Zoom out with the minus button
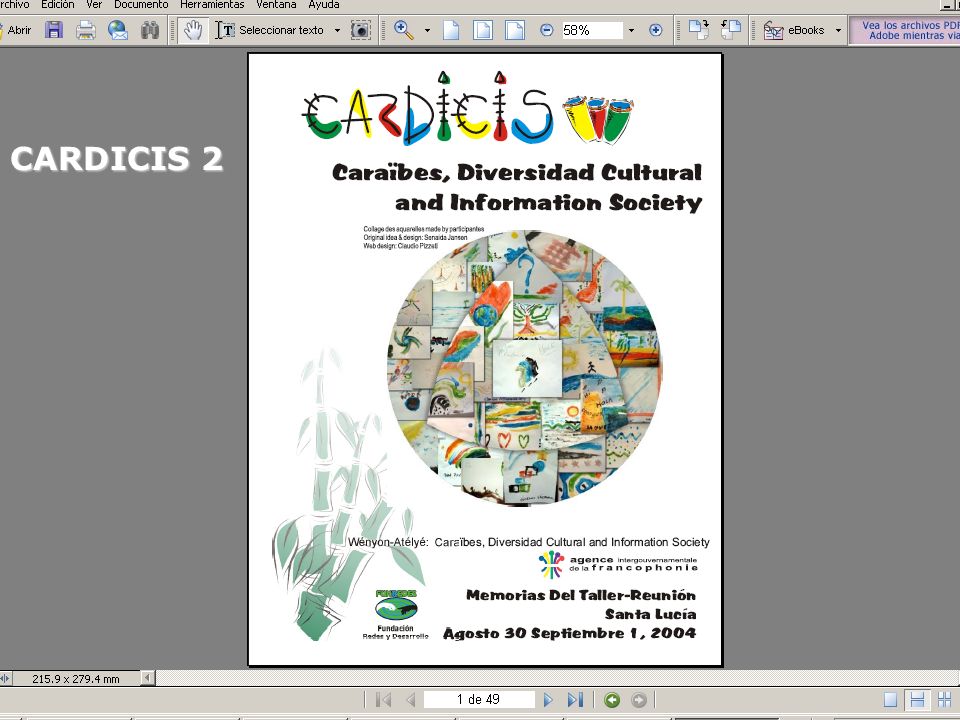 [547, 30]
